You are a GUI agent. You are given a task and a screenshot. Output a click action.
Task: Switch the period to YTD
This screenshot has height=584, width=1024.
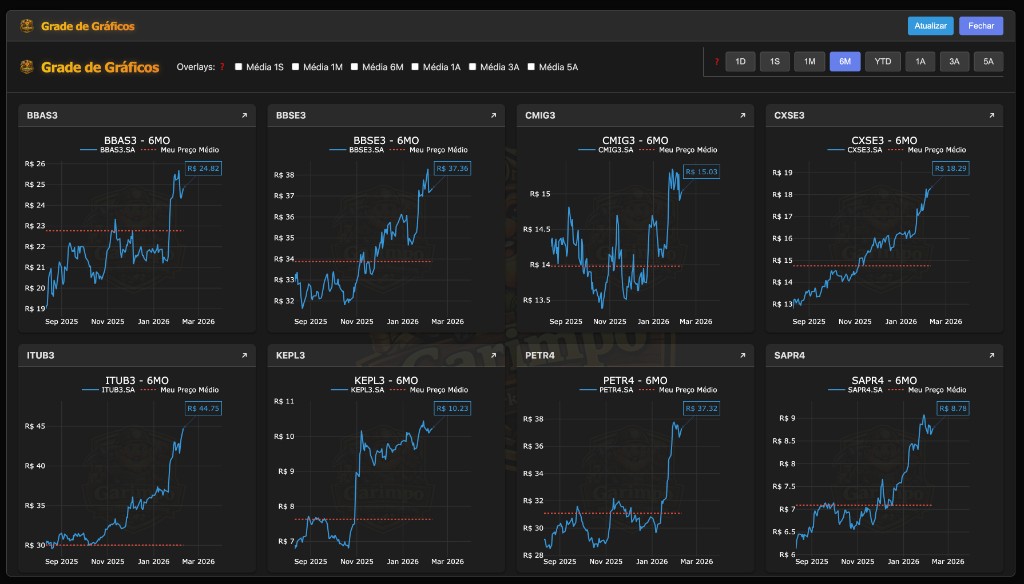coord(882,61)
